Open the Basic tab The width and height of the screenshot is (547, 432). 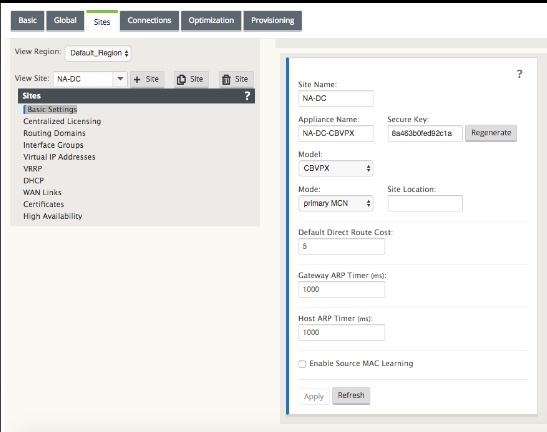pos(27,21)
